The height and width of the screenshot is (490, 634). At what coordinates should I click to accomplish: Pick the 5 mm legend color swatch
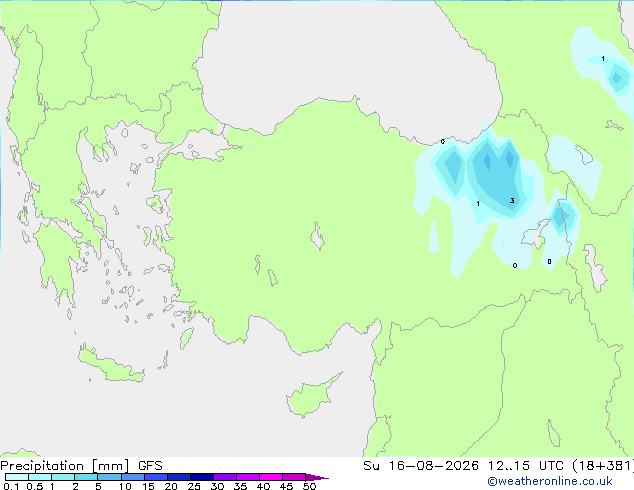109,477
